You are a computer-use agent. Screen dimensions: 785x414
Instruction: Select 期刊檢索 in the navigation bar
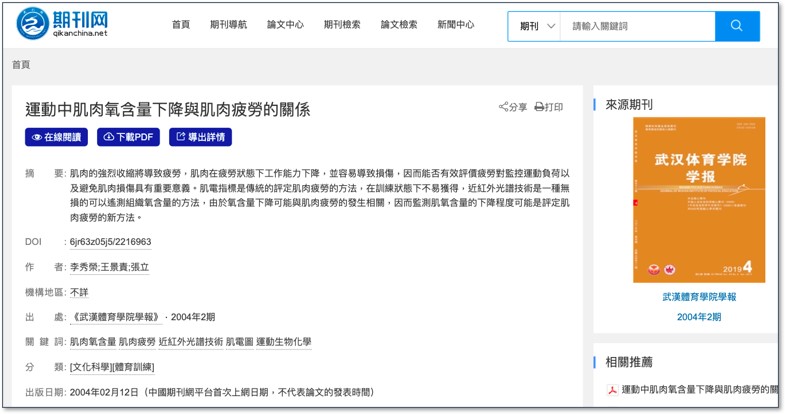point(342,25)
